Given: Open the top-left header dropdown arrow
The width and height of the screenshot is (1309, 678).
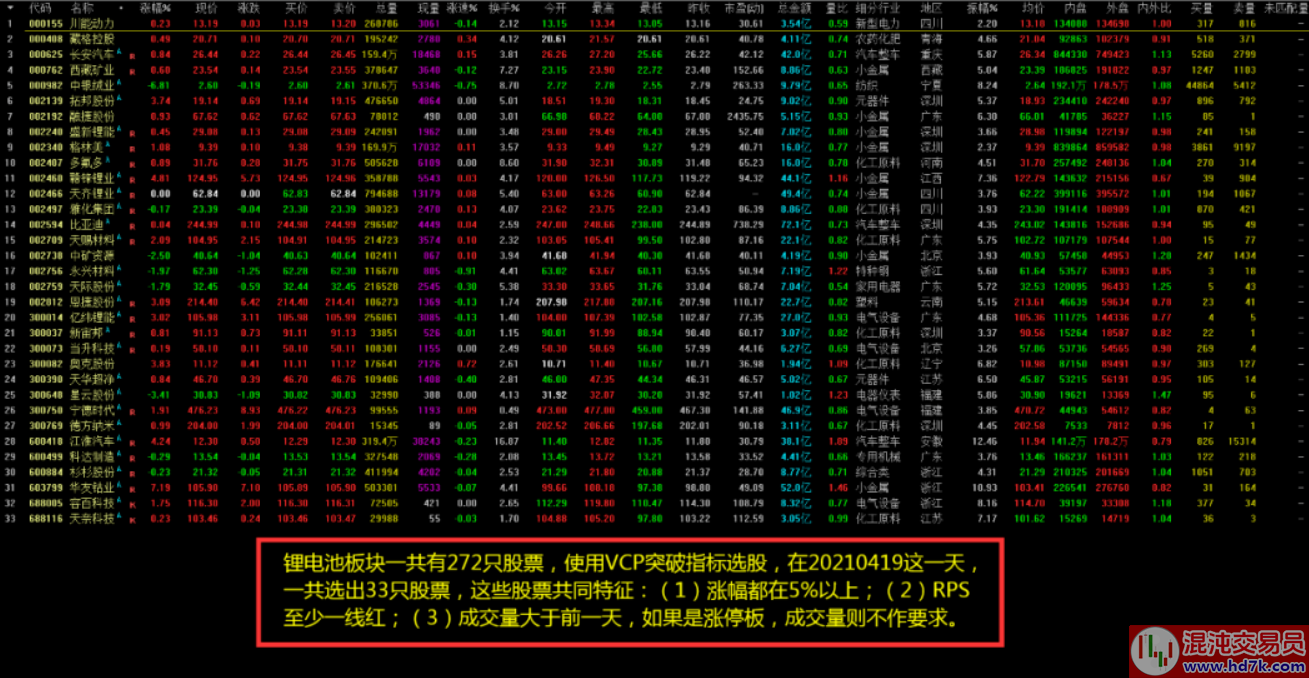Looking at the screenshot, I should 8,7.
